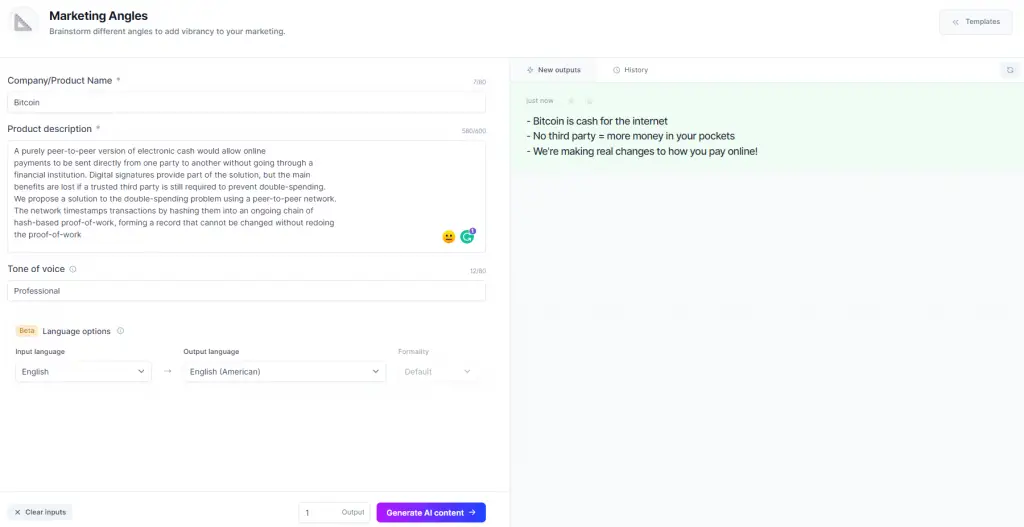Switch to the History tab

pos(630,70)
